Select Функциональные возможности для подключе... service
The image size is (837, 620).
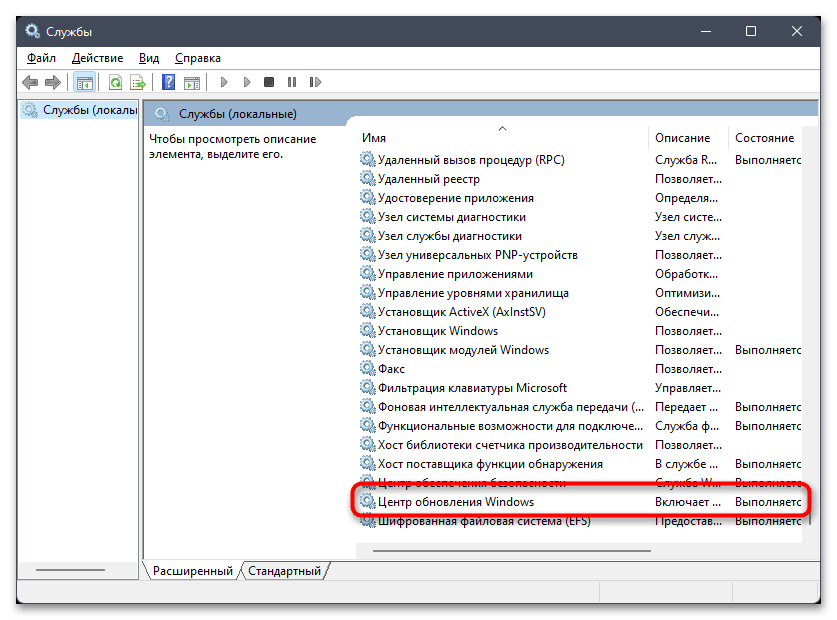pyautogui.click(x=510, y=426)
